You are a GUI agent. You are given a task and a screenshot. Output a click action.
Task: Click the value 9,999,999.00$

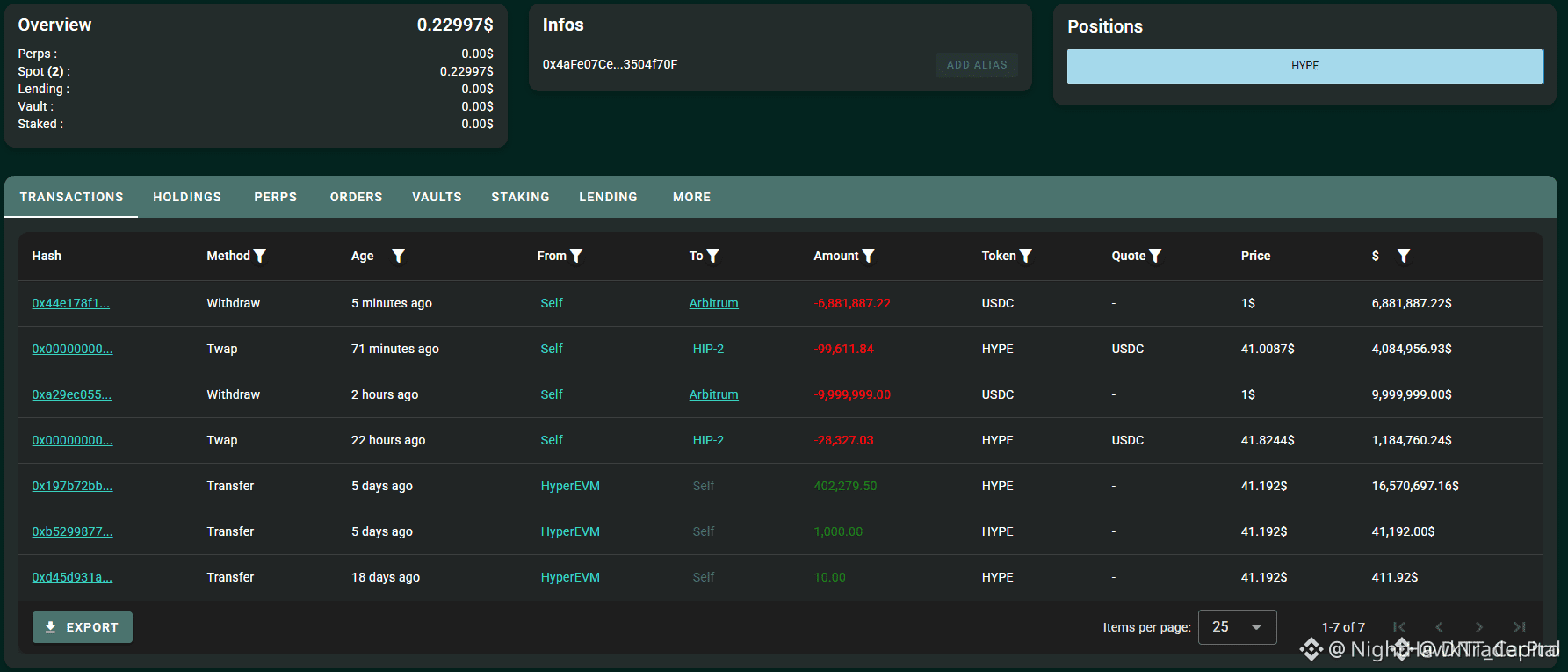(1412, 394)
